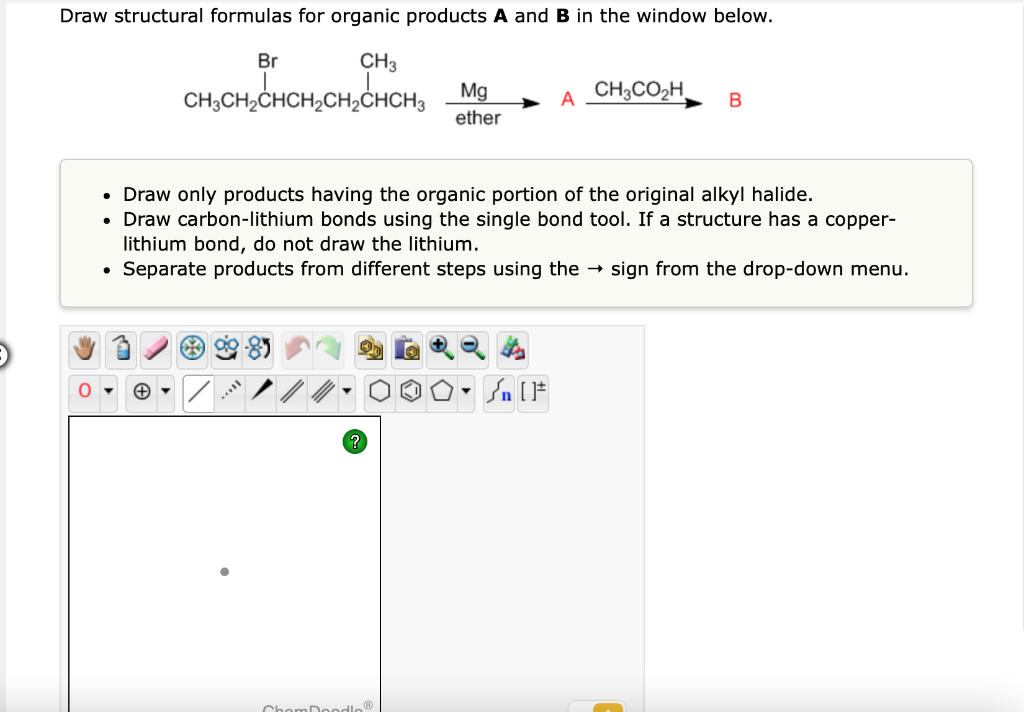The width and height of the screenshot is (1024, 712).
Task: Zoom in on the drawing canvas
Action: point(439,348)
